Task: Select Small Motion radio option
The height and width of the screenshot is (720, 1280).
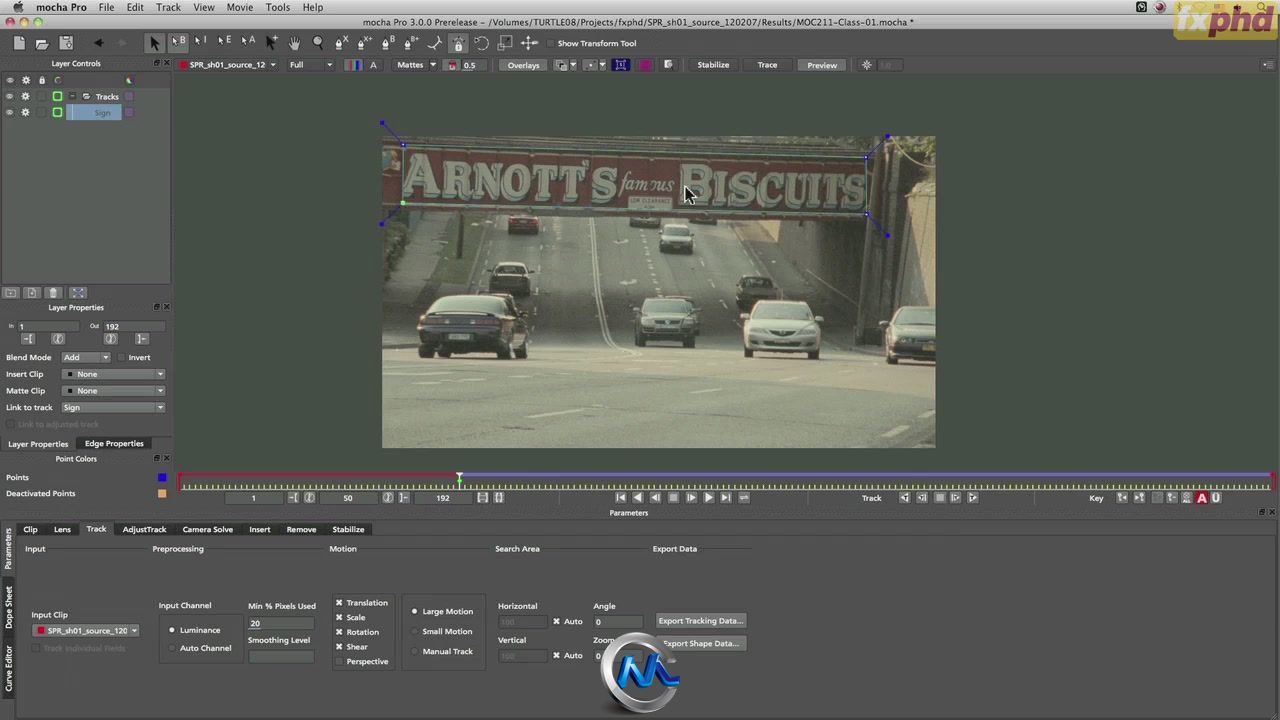Action: pyautogui.click(x=415, y=631)
